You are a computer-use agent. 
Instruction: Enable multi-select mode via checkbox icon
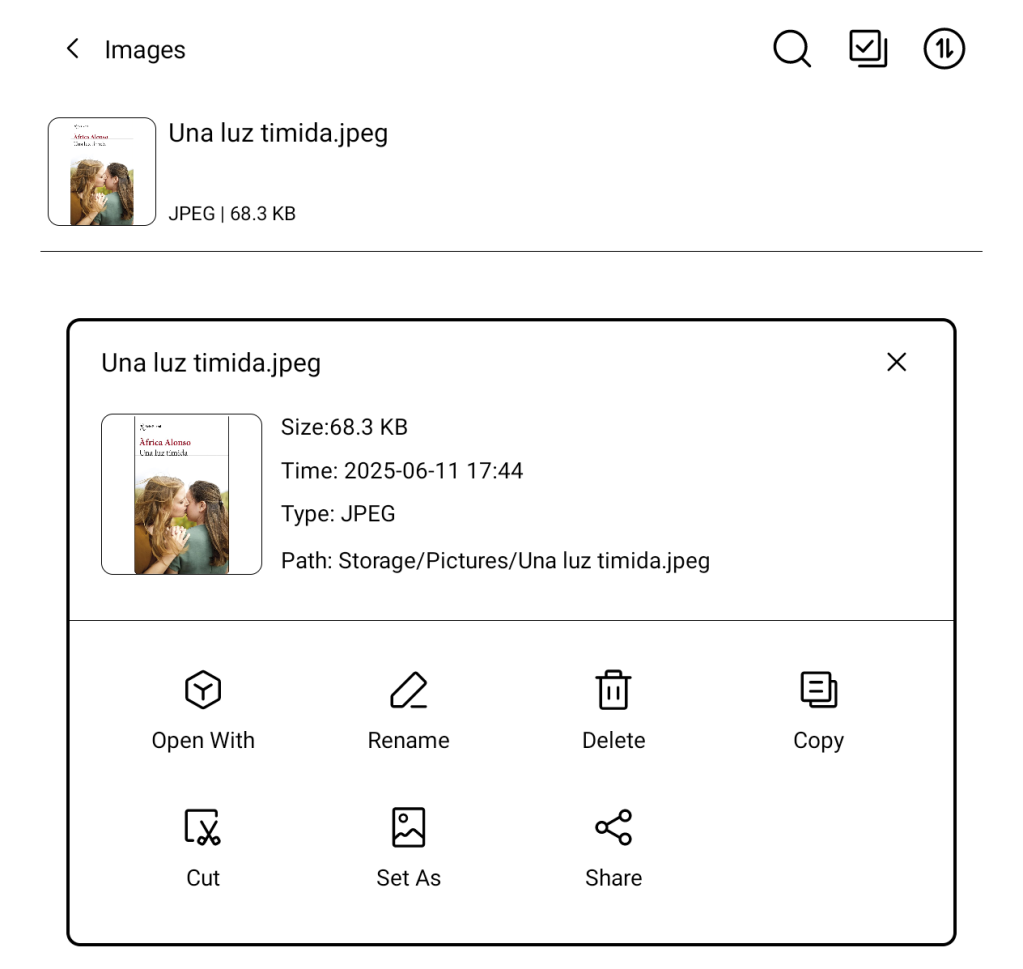[868, 49]
